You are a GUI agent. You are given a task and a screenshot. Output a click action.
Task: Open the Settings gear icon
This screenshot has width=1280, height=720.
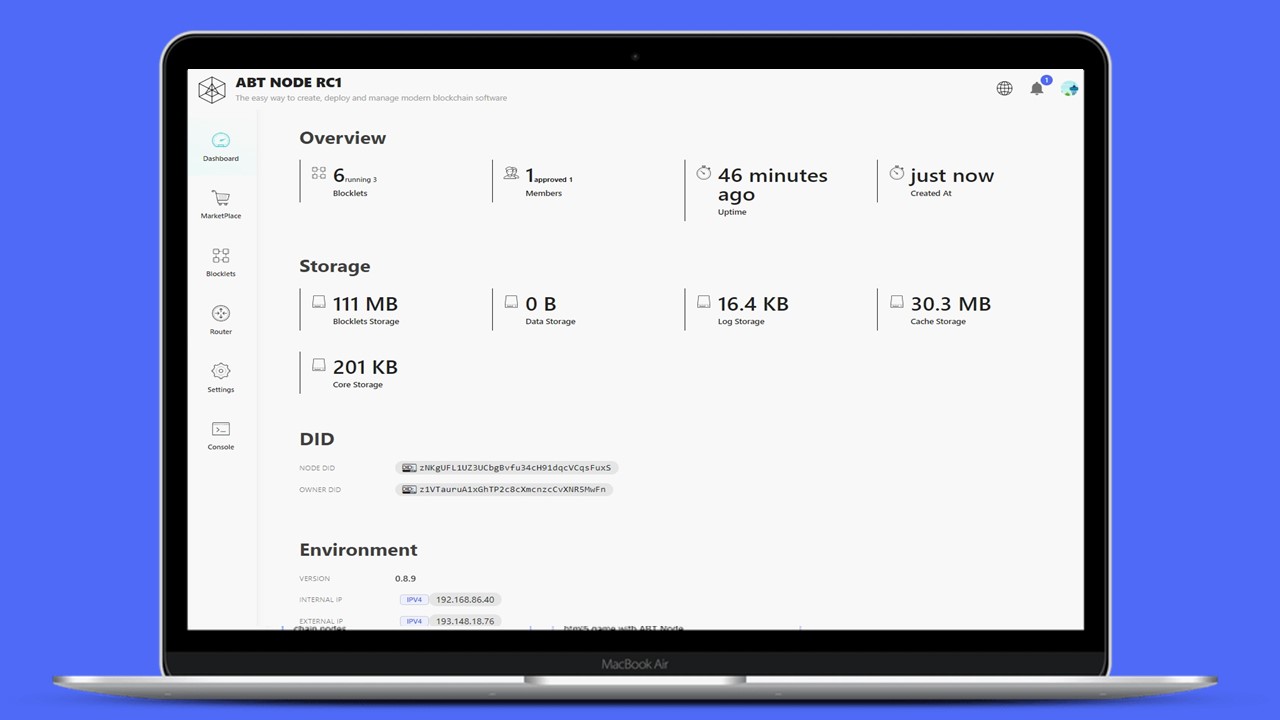point(221,372)
